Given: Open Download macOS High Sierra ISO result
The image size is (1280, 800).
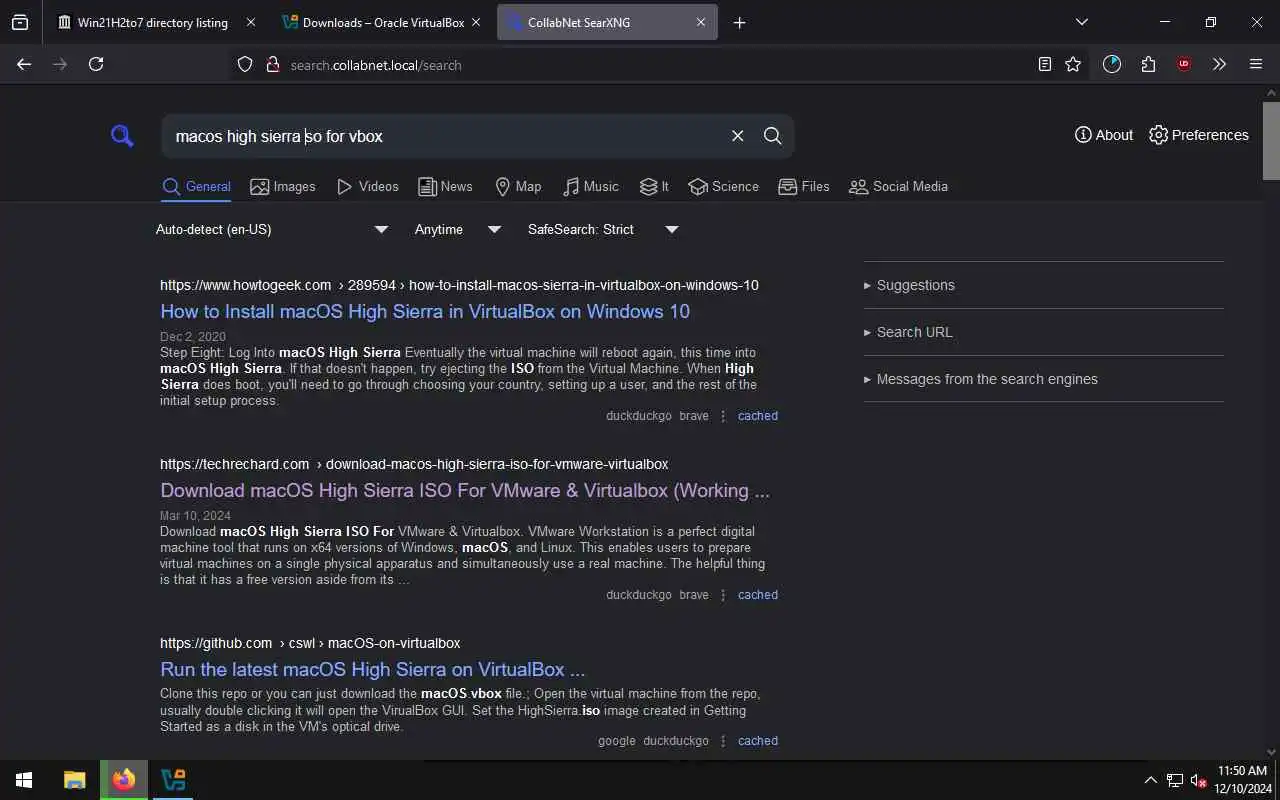Looking at the screenshot, I should 465,490.
